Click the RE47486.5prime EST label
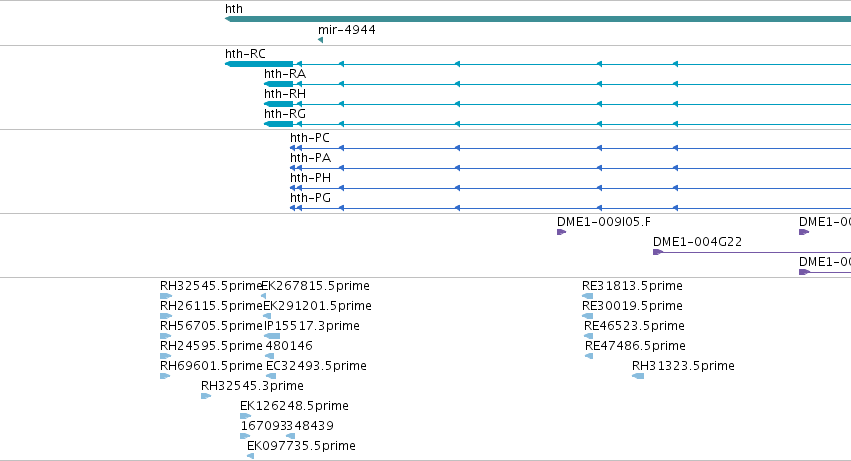851x461 pixels. 636,346
